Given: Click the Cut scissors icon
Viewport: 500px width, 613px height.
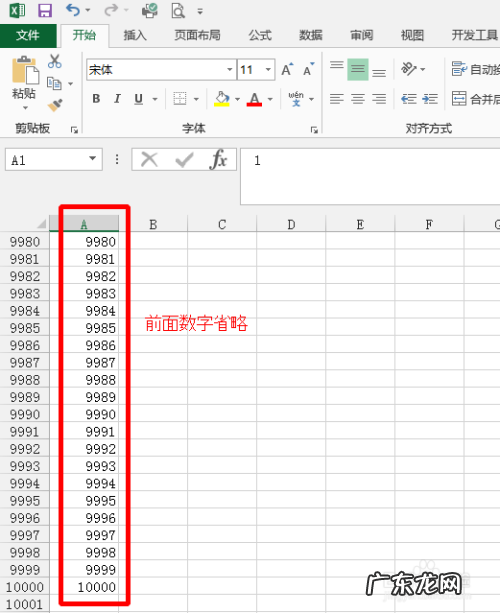Looking at the screenshot, I should [x=55, y=61].
